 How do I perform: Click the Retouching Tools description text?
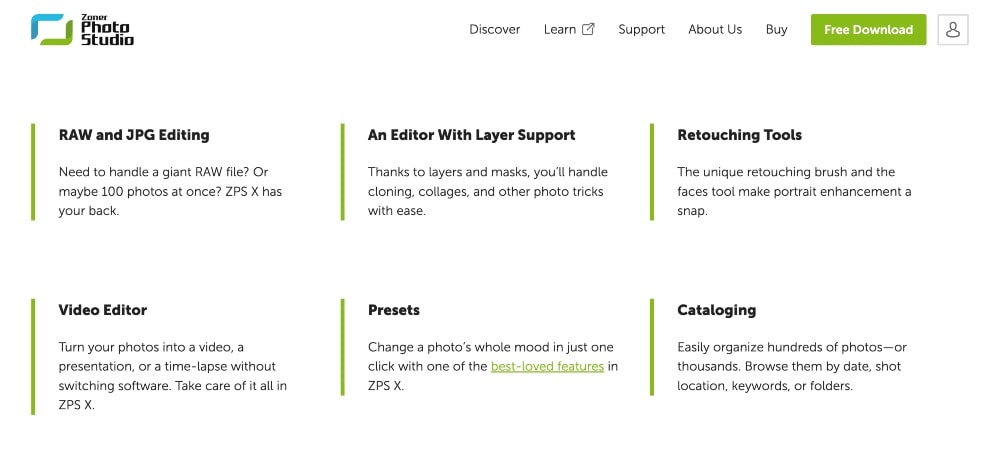794,191
